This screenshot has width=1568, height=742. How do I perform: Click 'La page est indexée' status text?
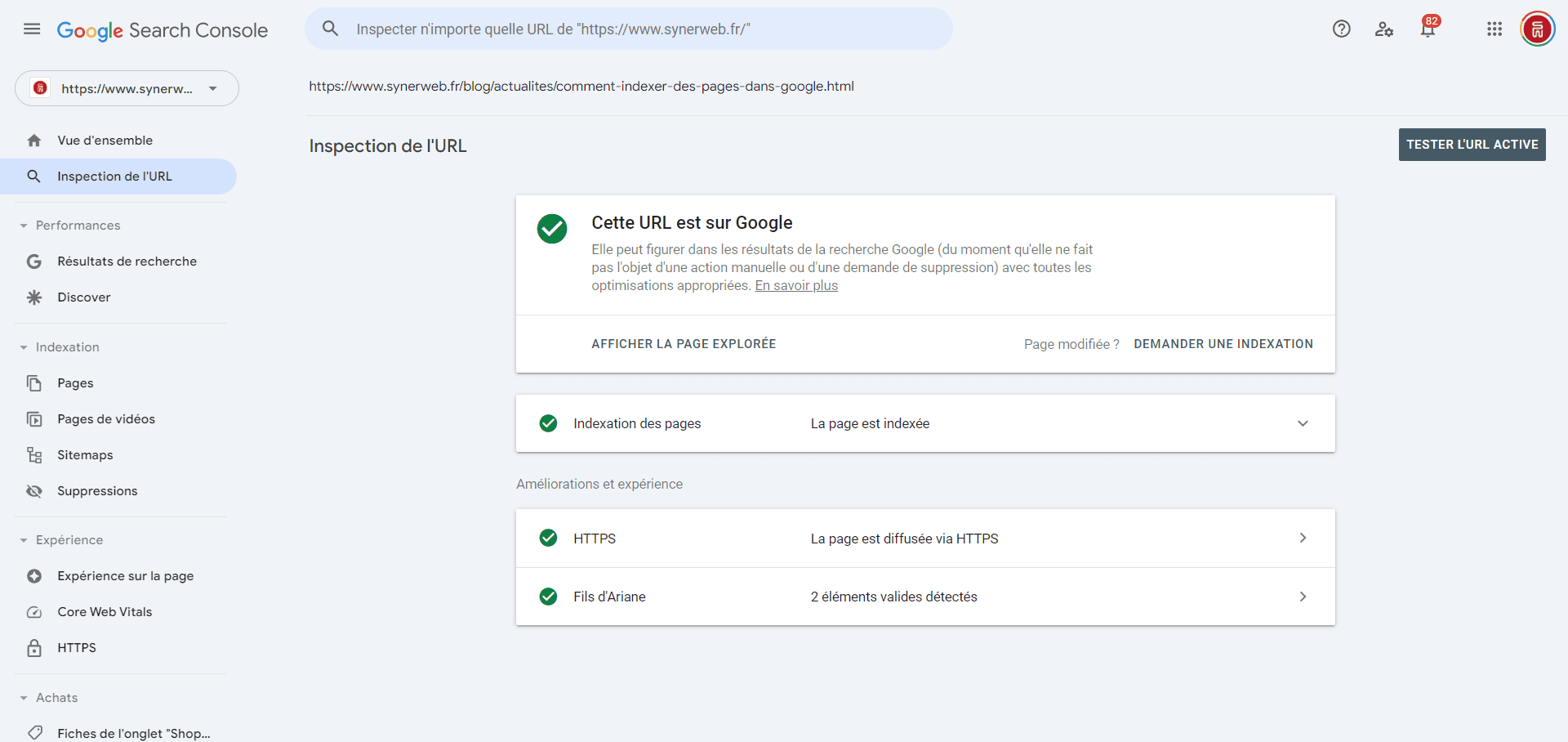[870, 423]
